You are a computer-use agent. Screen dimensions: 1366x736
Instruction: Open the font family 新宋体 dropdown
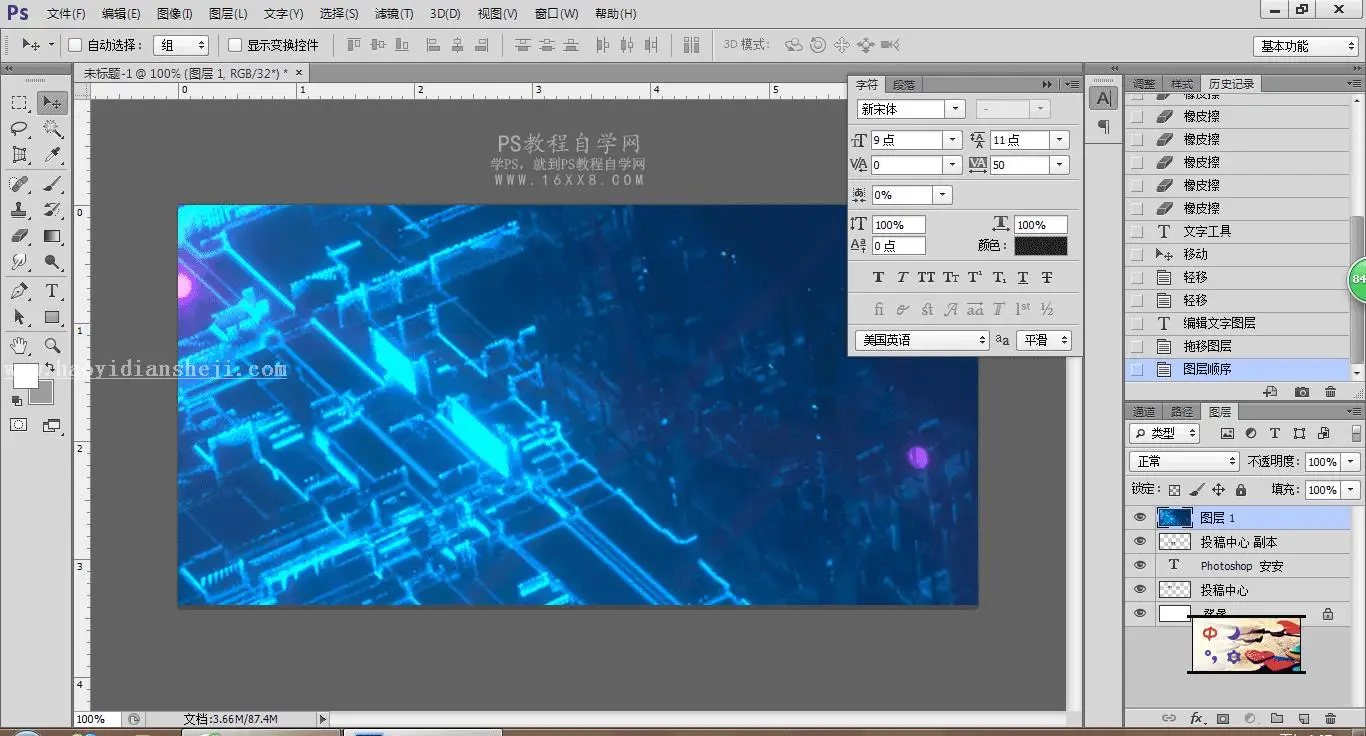955,109
